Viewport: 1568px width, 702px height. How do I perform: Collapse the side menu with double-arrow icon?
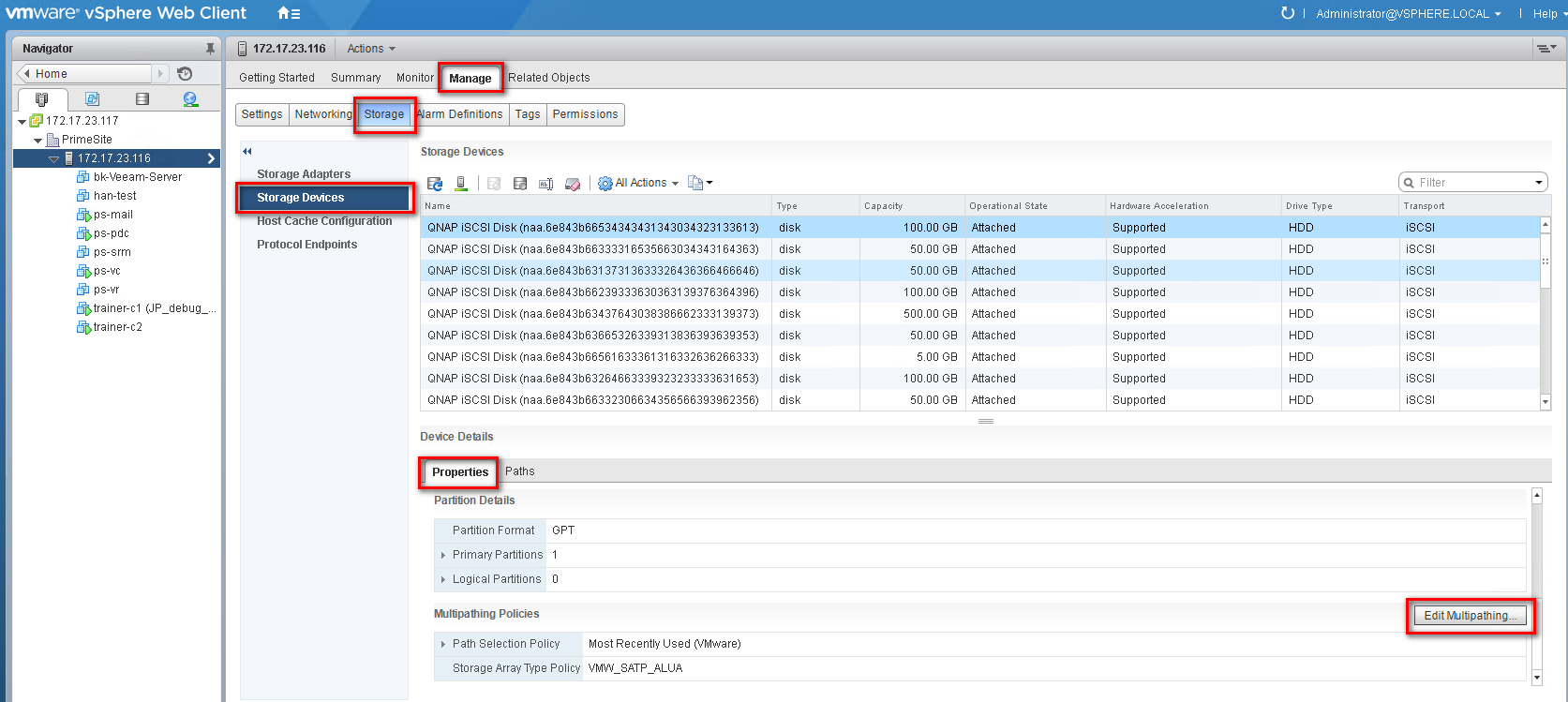pos(247,151)
